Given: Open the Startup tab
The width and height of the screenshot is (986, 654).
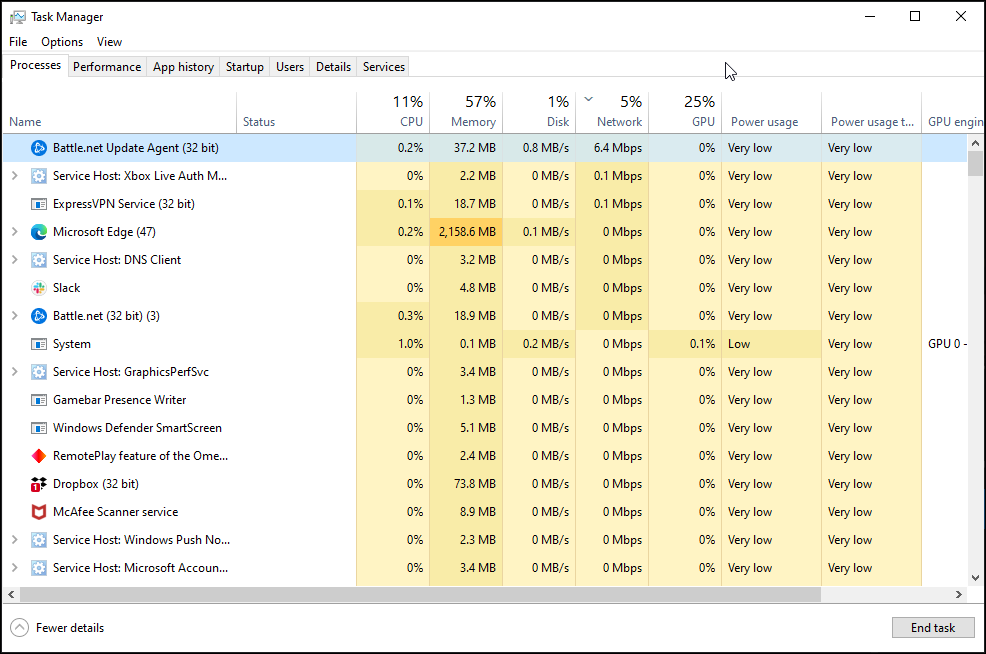Looking at the screenshot, I should coord(244,67).
